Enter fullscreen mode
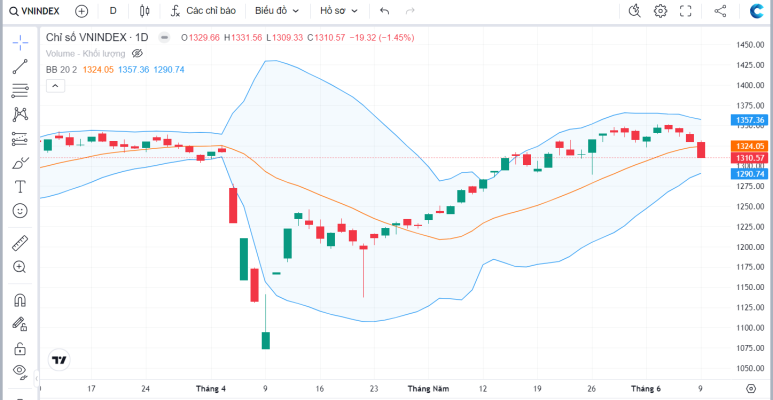 point(686,11)
